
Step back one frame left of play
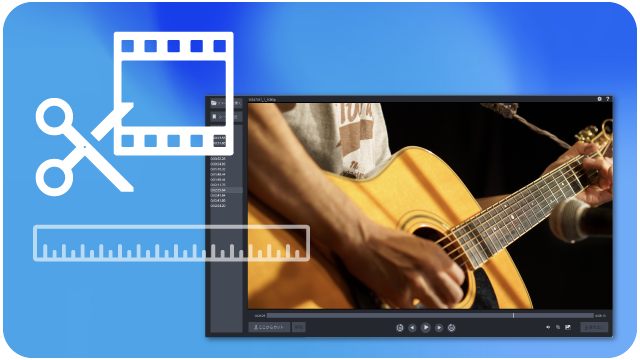[412, 327]
